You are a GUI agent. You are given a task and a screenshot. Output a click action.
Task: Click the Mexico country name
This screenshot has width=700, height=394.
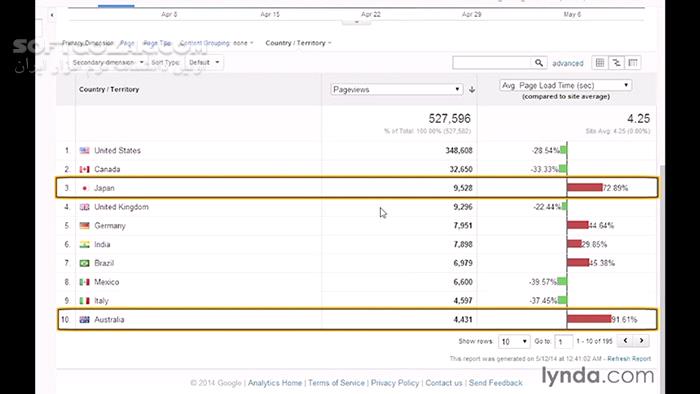(x=107, y=282)
